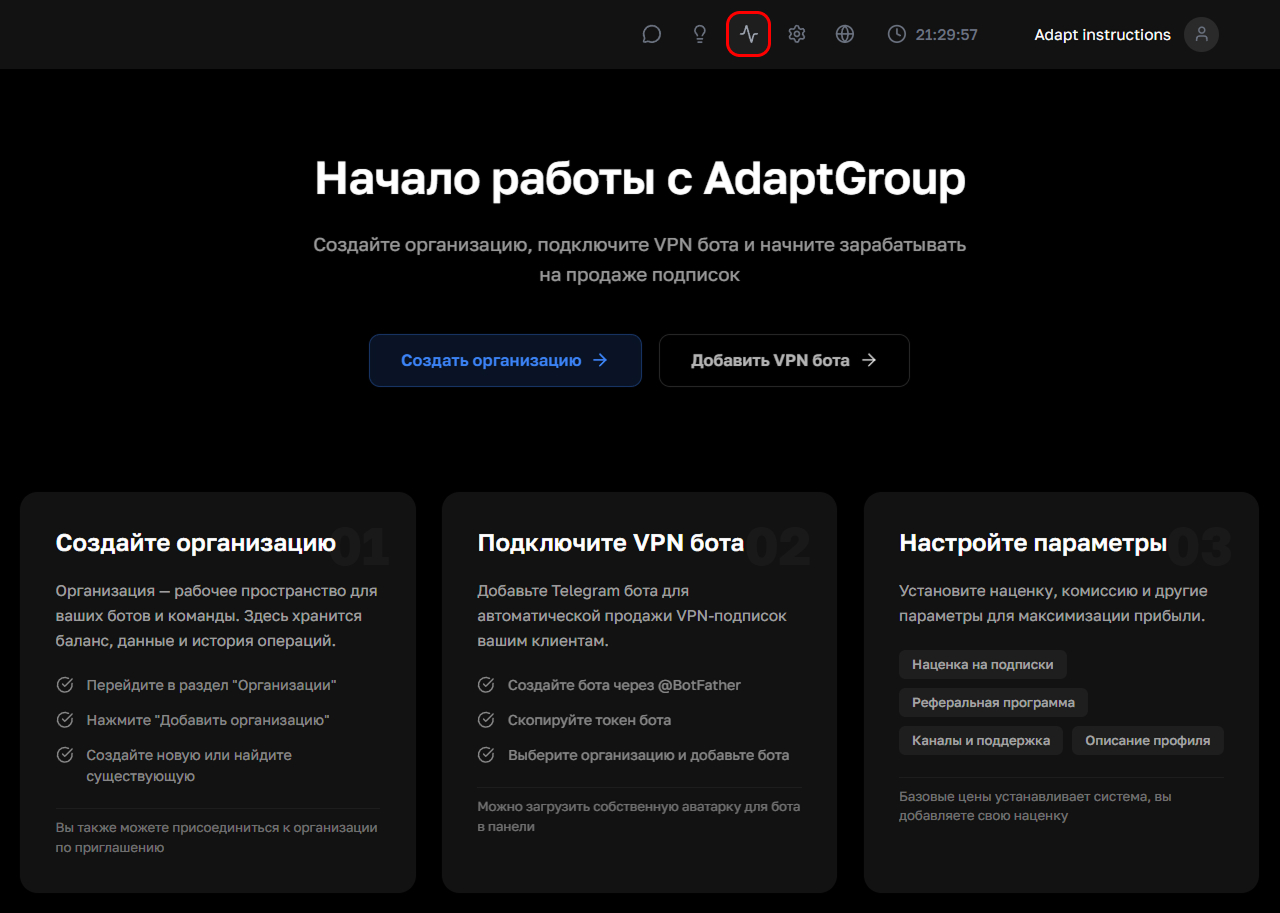1280x913 pixels.
Task: Click the lightbulb ideas icon
Action: point(700,35)
